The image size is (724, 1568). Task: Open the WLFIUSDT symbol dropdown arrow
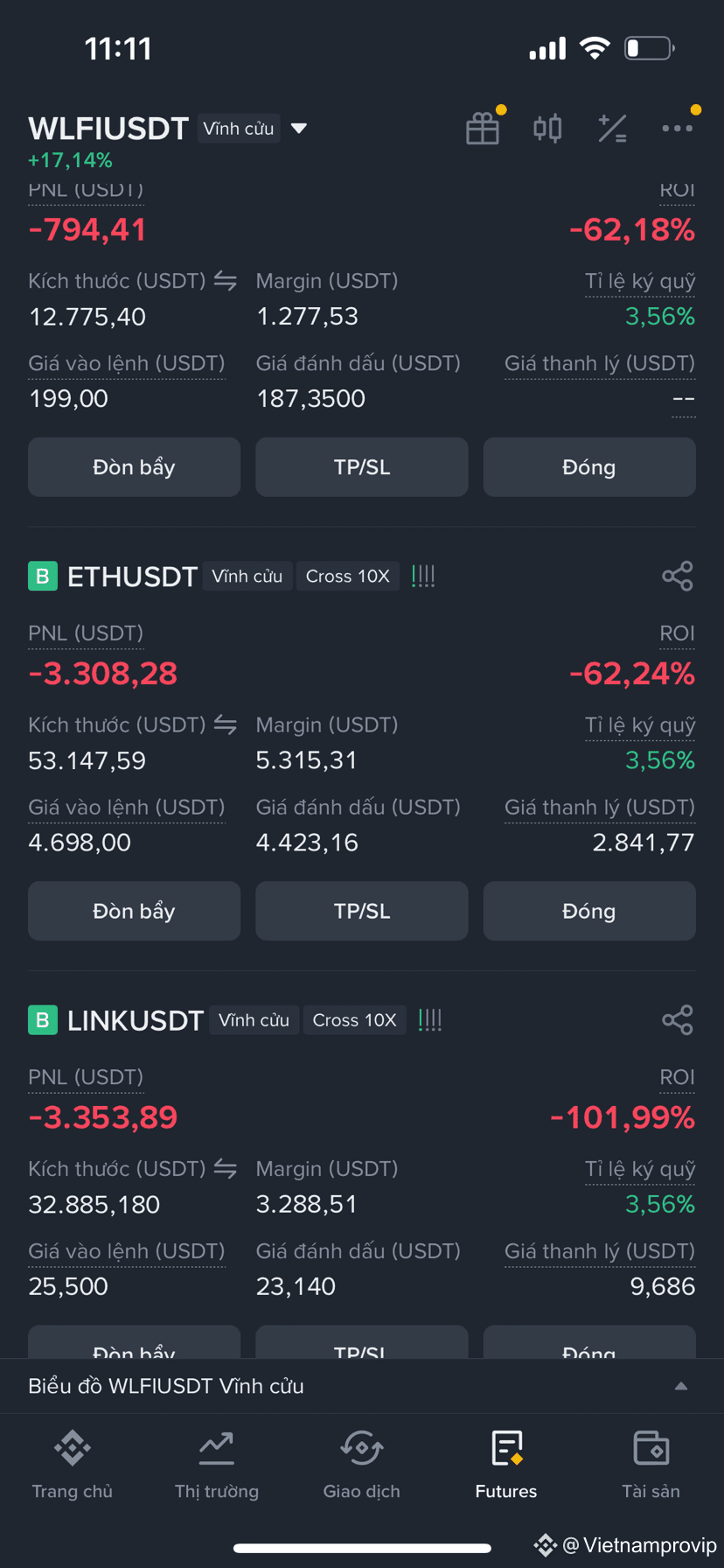(299, 129)
